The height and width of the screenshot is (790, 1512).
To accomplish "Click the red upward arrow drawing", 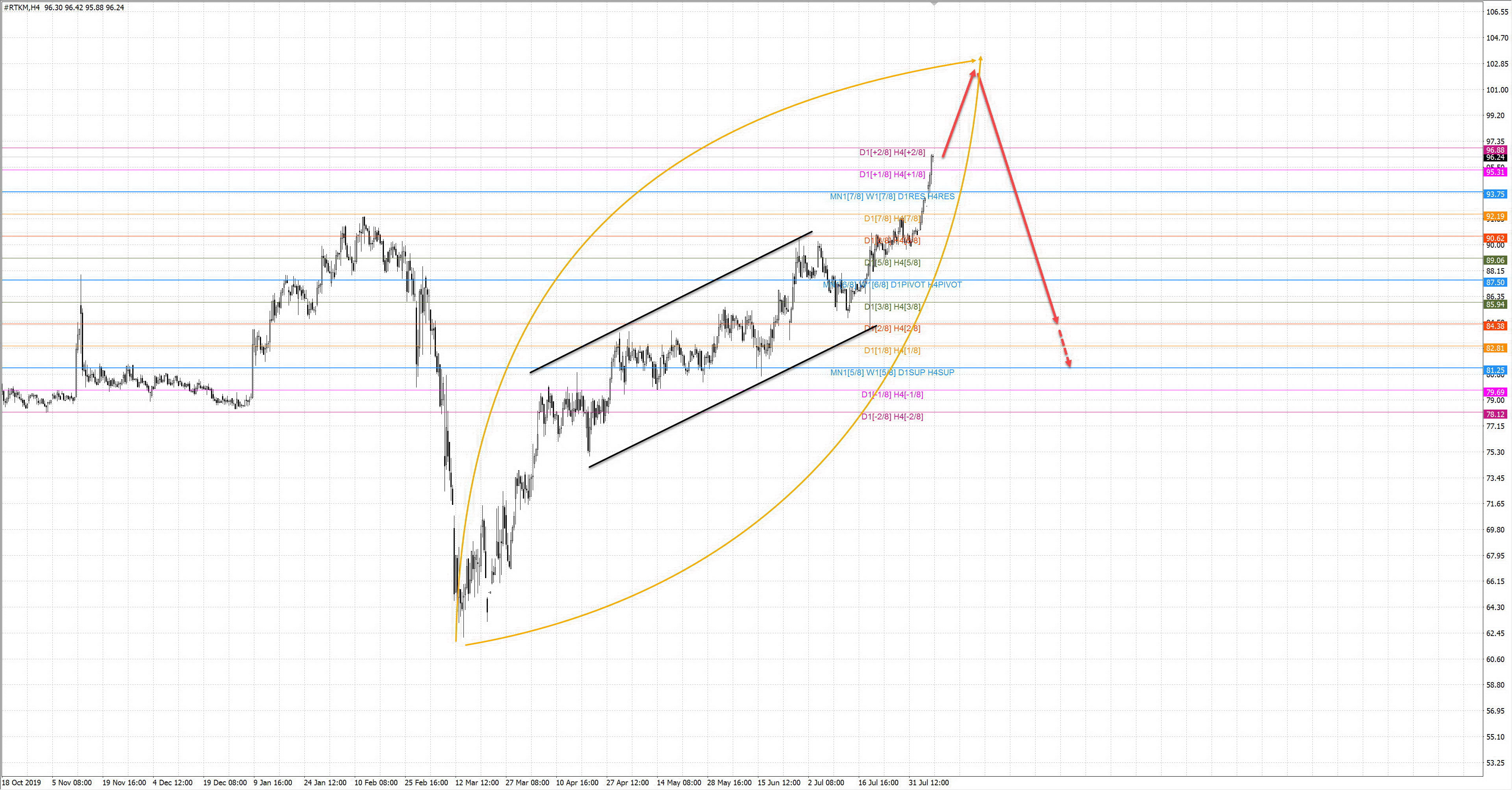I will (958, 114).
